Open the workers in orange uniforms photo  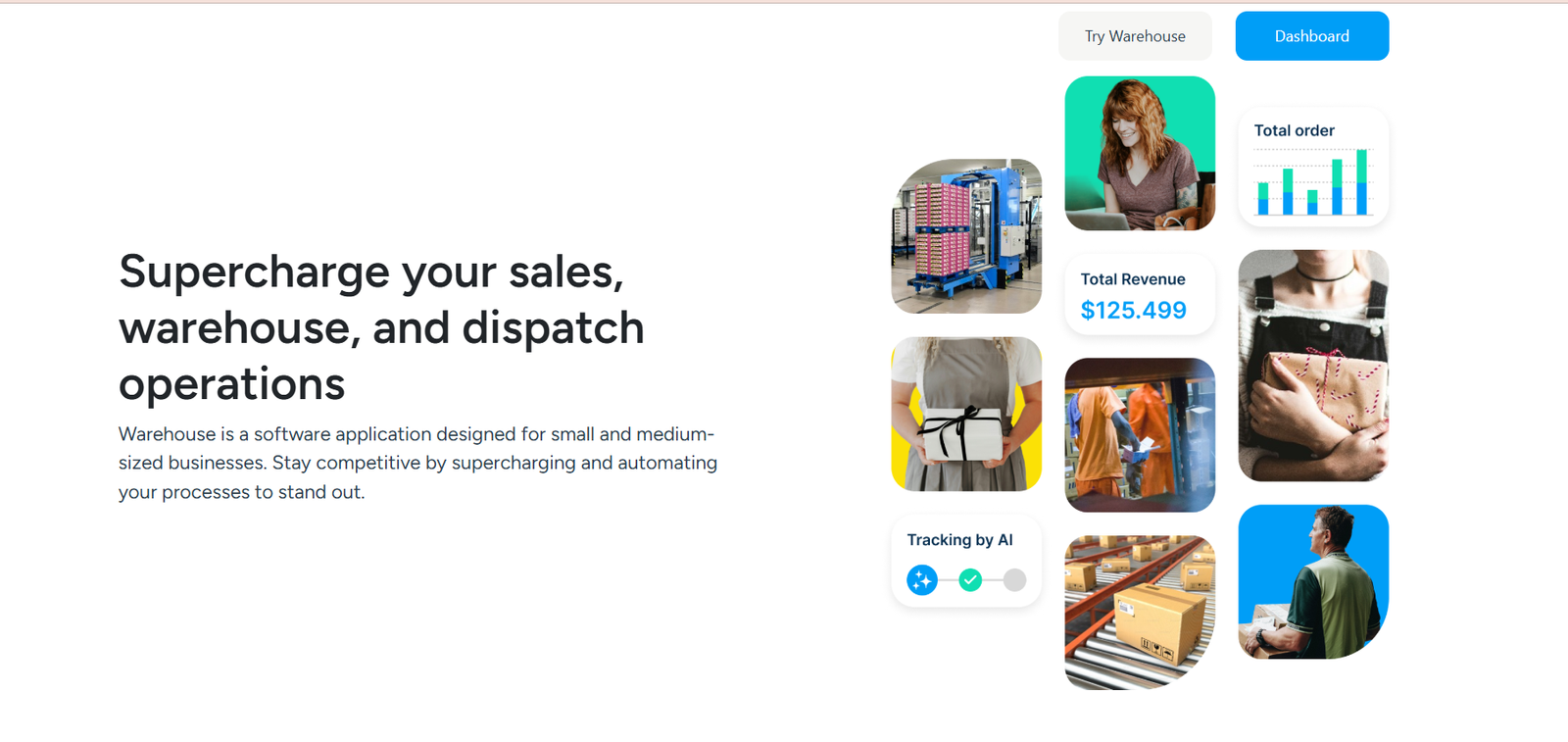tap(1140, 435)
